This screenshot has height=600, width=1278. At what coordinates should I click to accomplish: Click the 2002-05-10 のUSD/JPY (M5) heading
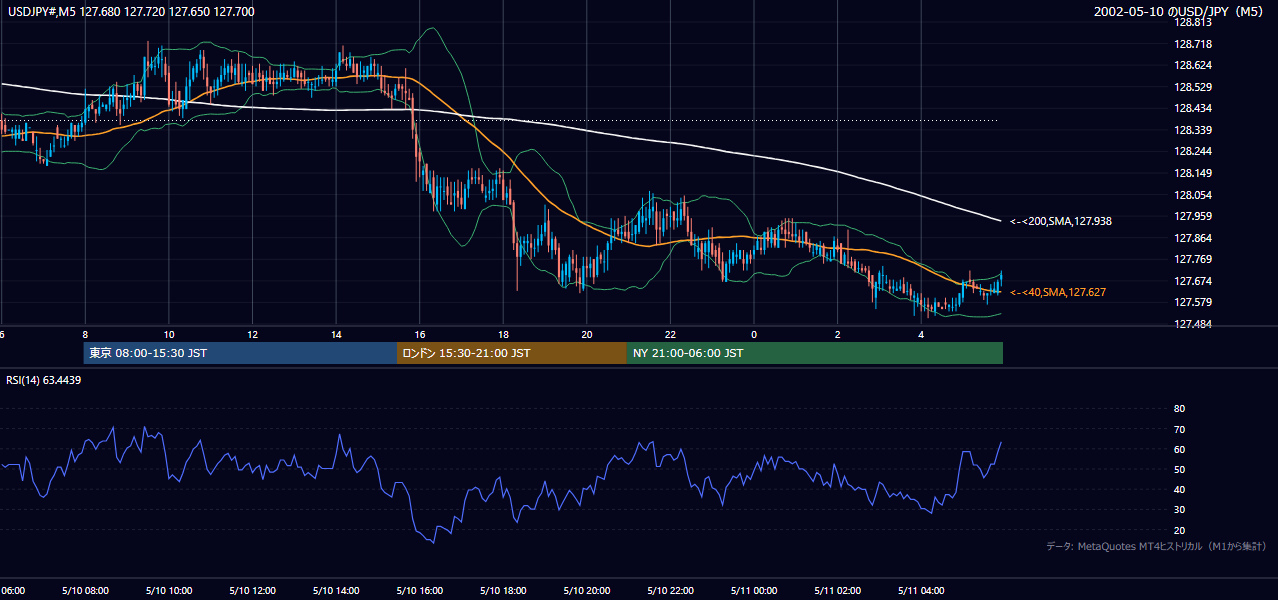(x=1180, y=11)
